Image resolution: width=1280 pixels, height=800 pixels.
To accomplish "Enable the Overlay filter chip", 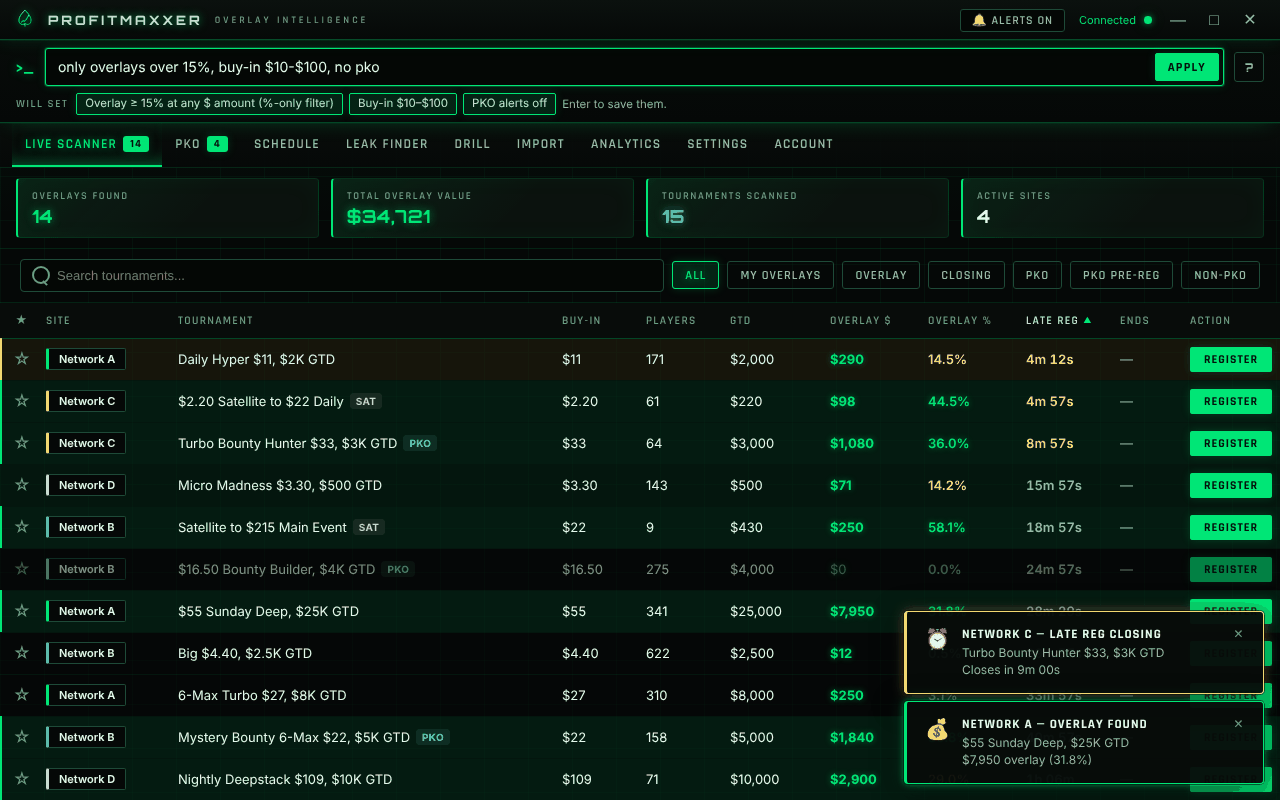I will click(x=881, y=275).
